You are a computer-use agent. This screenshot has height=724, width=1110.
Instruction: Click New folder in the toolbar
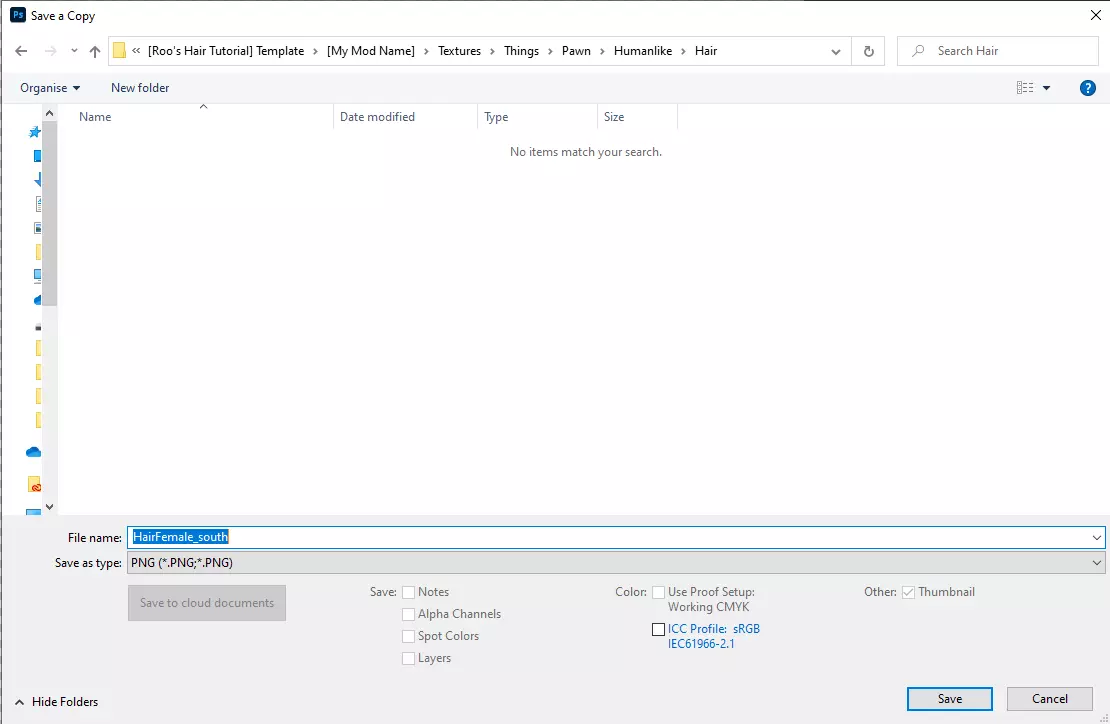140,88
